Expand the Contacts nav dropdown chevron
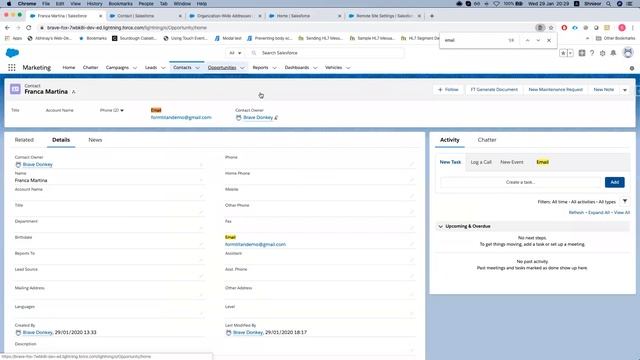 click(x=198, y=68)
